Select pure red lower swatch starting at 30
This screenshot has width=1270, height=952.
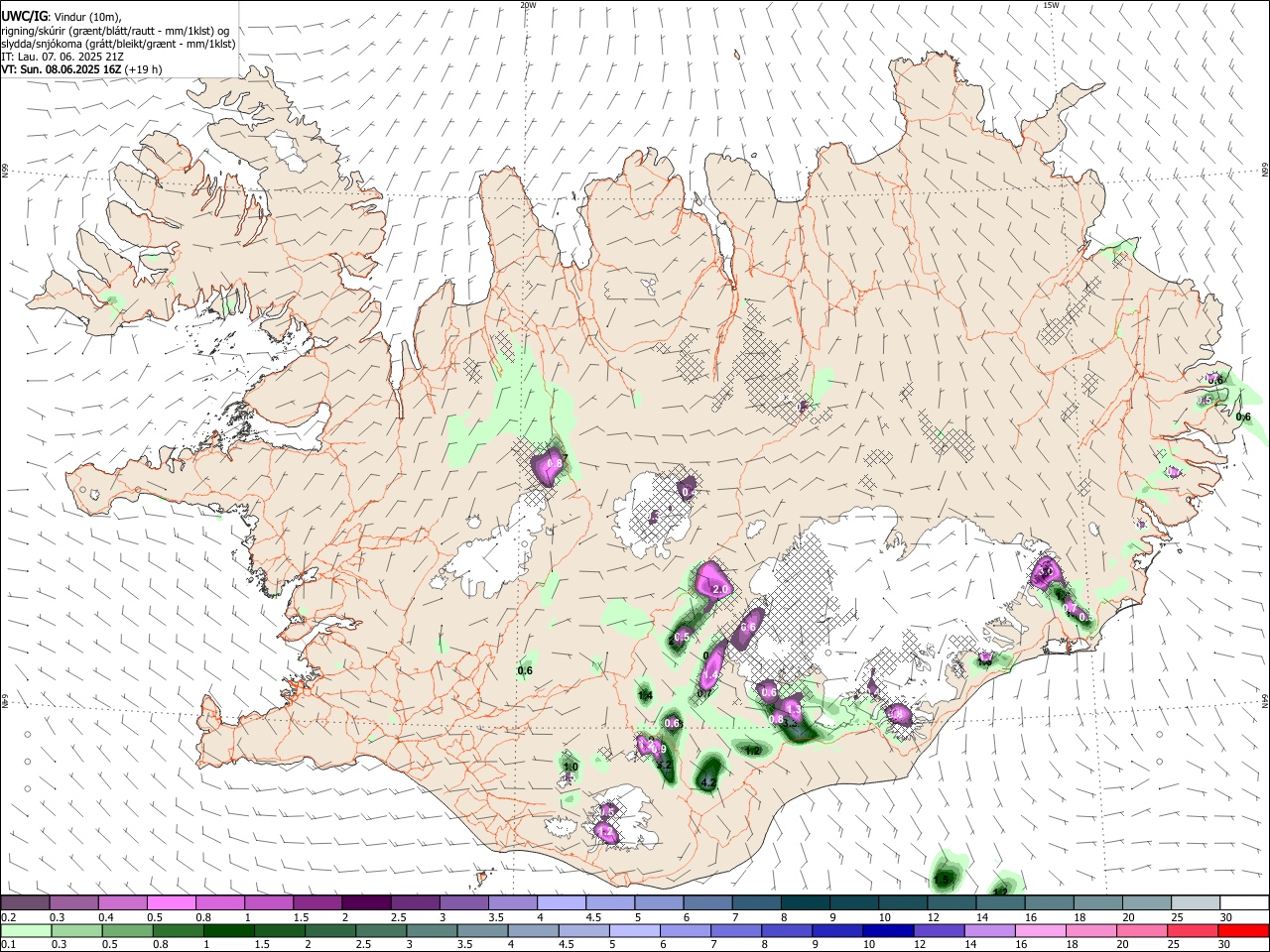click(1243, 931)
